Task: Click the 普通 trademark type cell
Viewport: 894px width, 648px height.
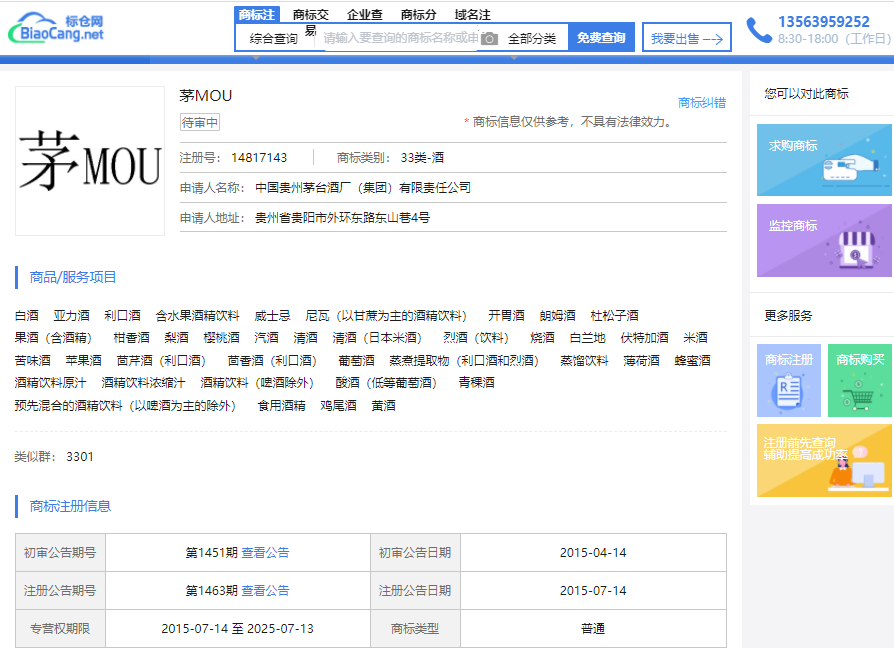Action: coord(593,629)
